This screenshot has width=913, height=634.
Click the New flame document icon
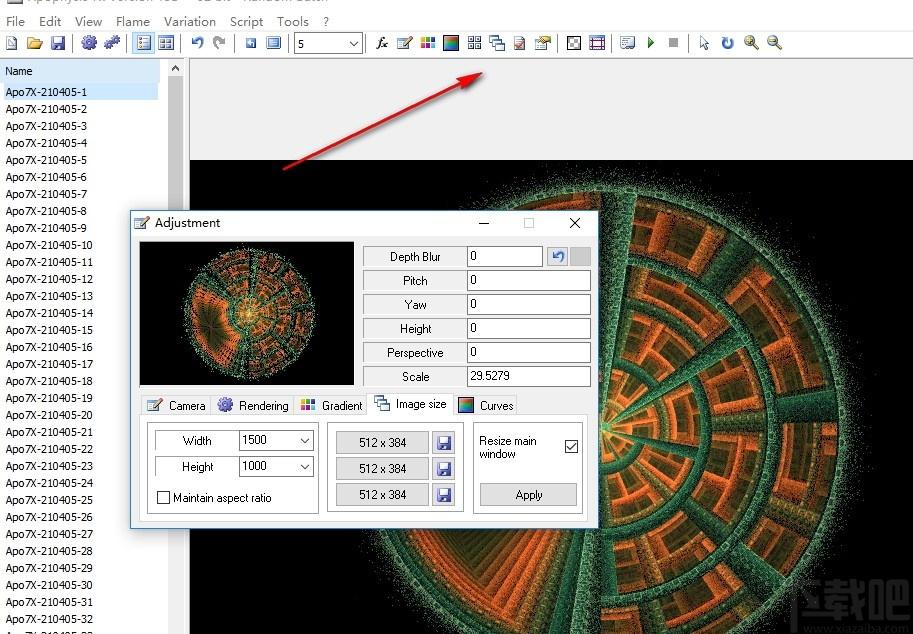tap(12, 43)
